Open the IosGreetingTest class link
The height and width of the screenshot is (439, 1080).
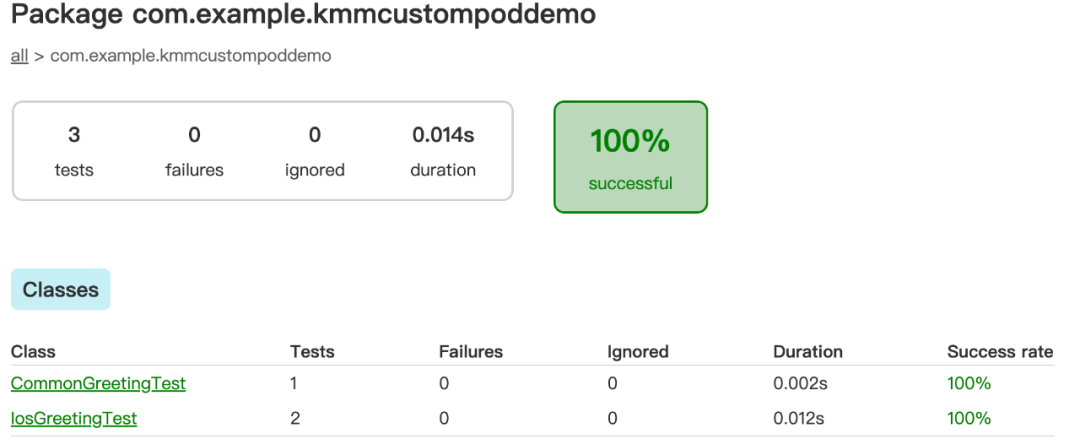pyautogui.click(x=74, y=418)
